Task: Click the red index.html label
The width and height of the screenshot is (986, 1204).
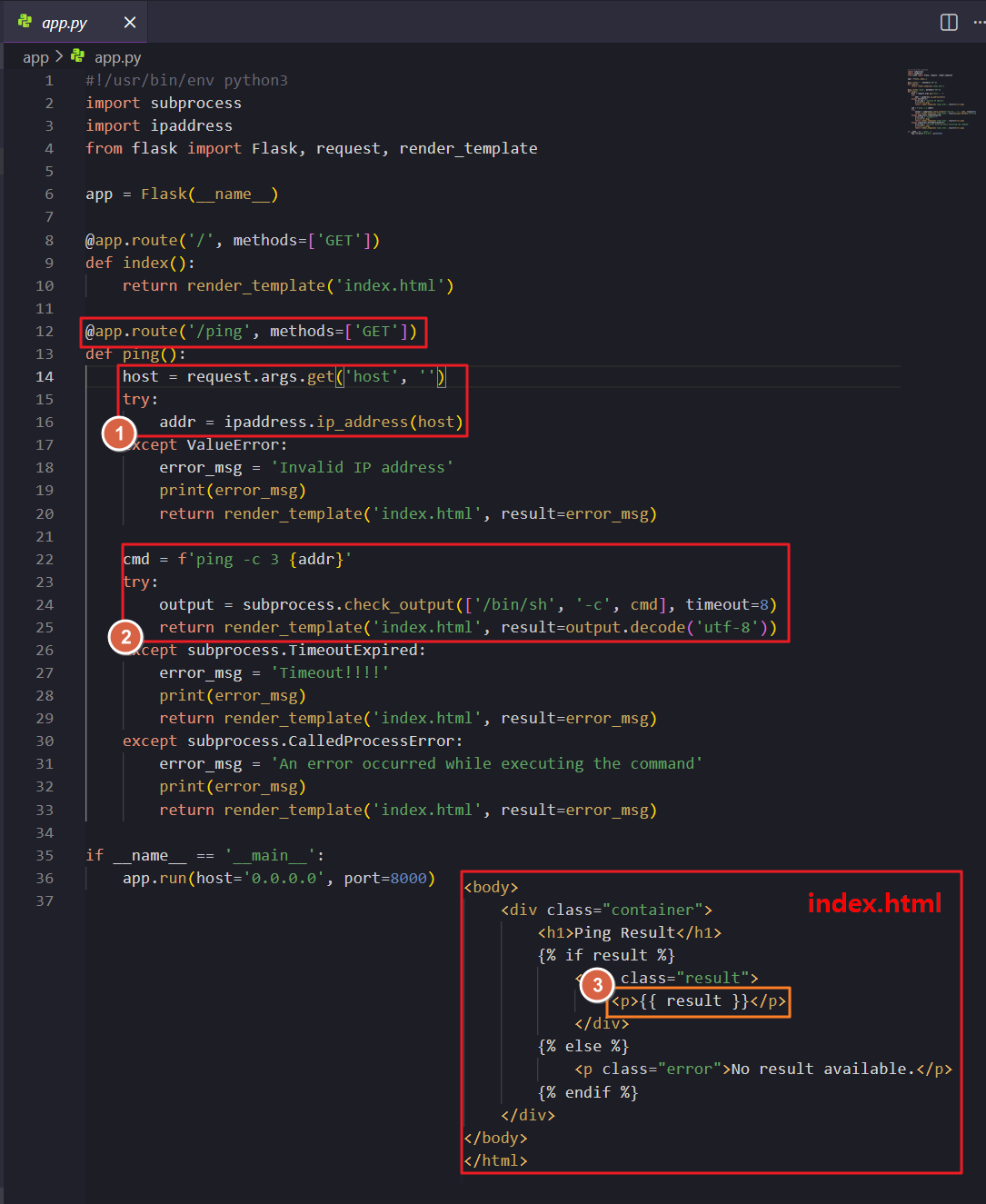Action: (x=874, y=902)
